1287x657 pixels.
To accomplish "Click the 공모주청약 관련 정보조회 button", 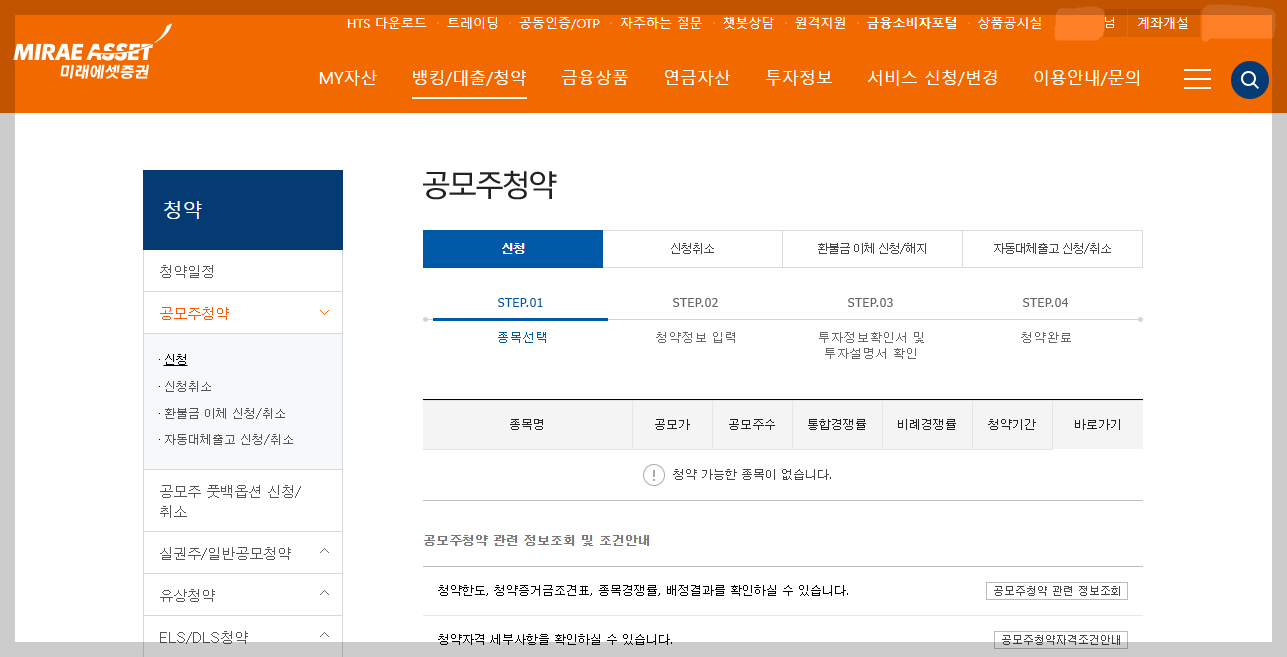I will 1058,590.
